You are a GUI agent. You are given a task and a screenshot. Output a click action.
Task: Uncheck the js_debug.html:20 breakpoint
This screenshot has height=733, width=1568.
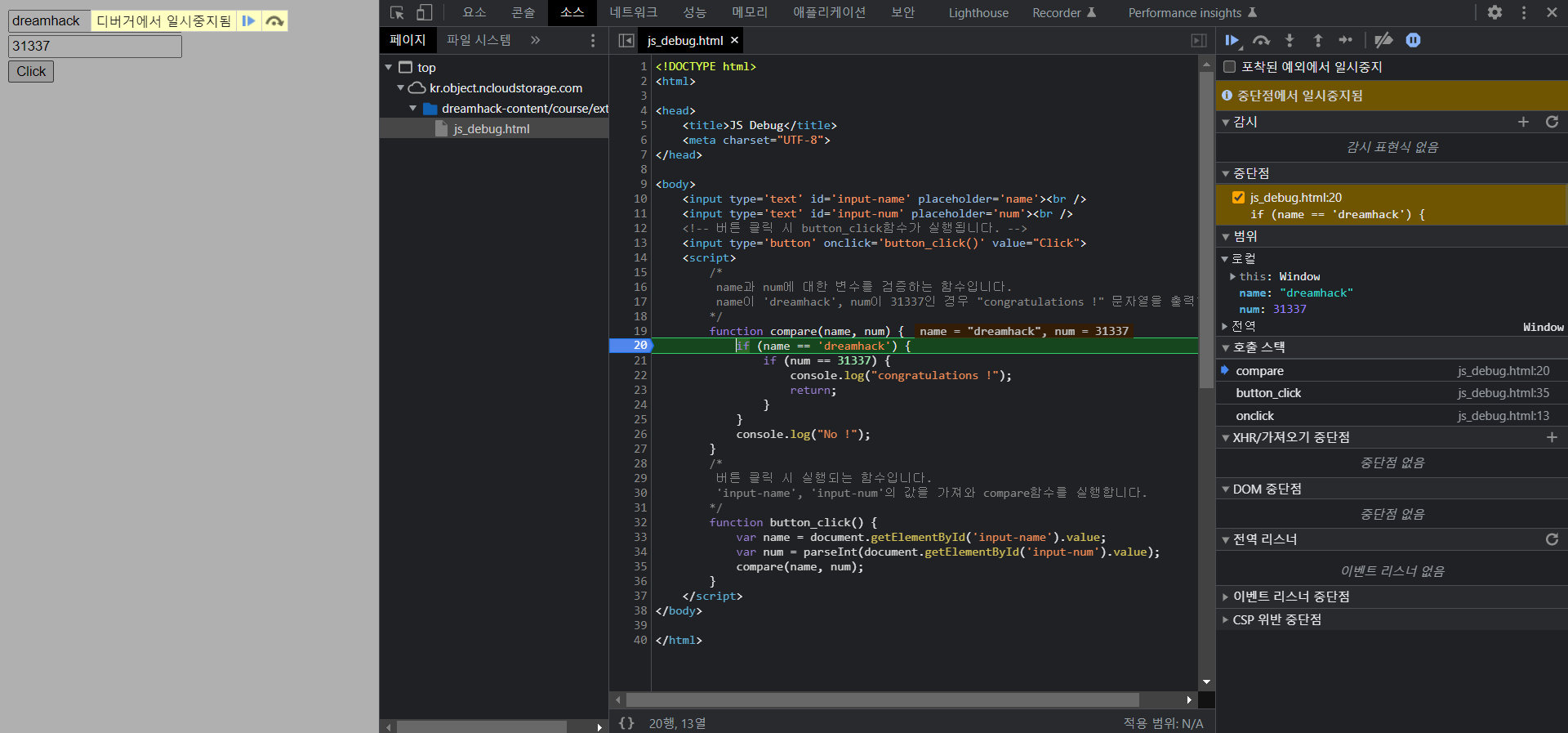tap(1238, 198)
